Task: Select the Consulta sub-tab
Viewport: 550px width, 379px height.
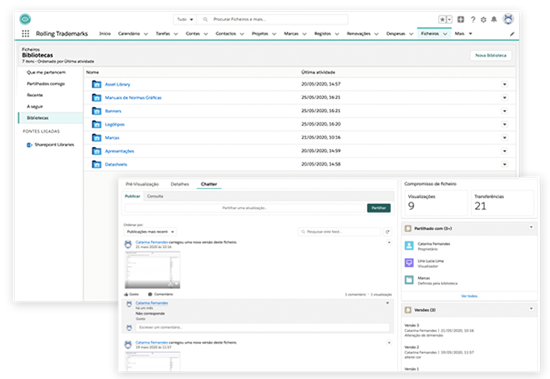Action: [x=155, y=196]
